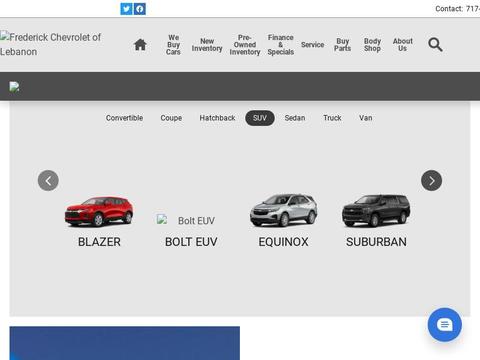Open the Facebook social link icon
Screen dimensions: 480x360
(140, 9)
